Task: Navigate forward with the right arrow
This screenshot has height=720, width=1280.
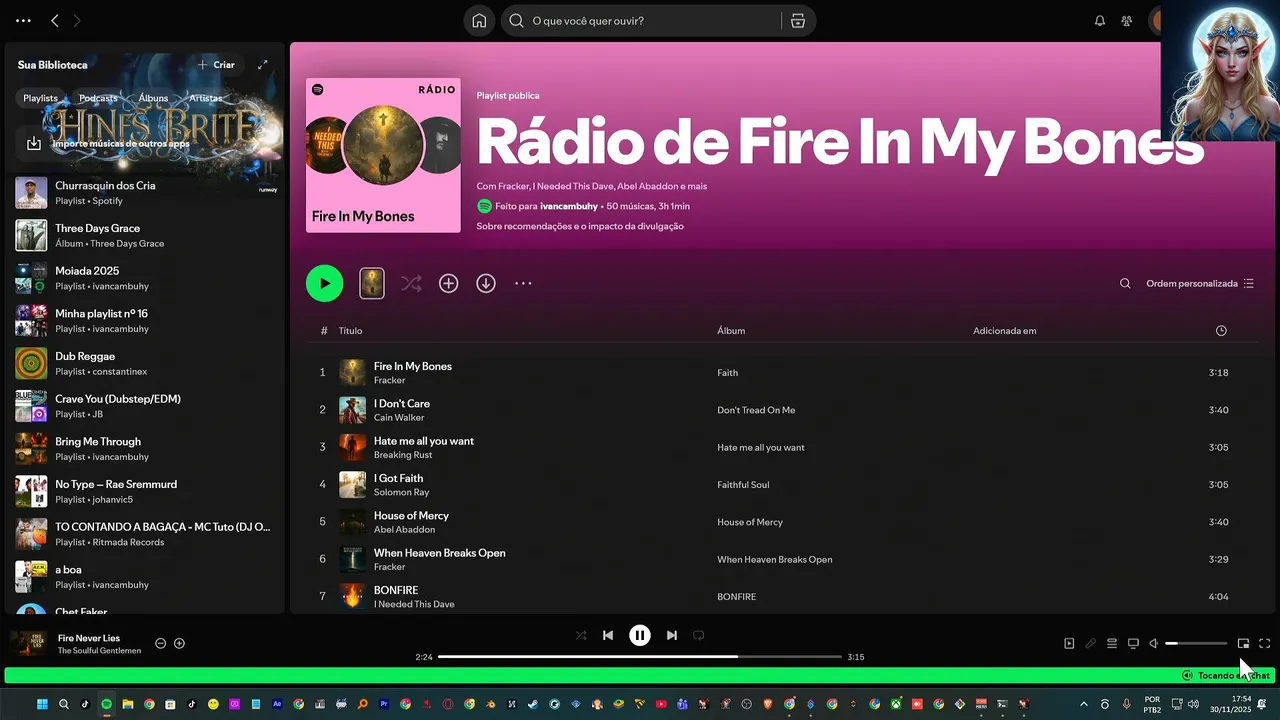Action: pyautogui.click(x=77, y=21)
